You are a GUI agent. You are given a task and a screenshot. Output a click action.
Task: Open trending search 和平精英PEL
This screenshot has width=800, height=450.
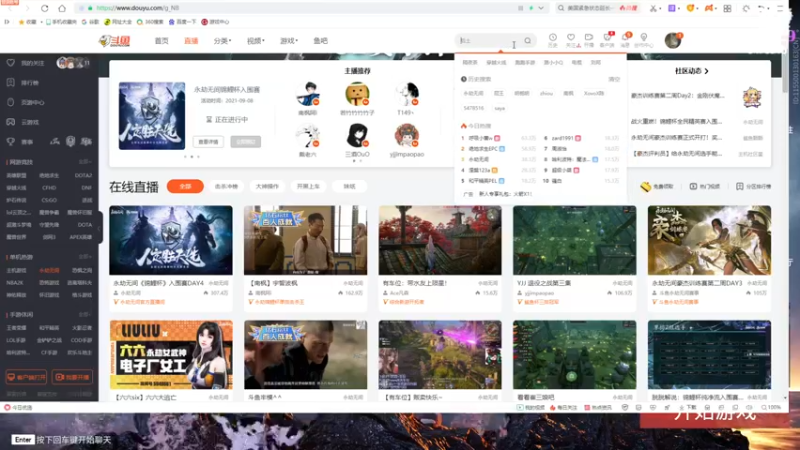[x=483, y=181]
